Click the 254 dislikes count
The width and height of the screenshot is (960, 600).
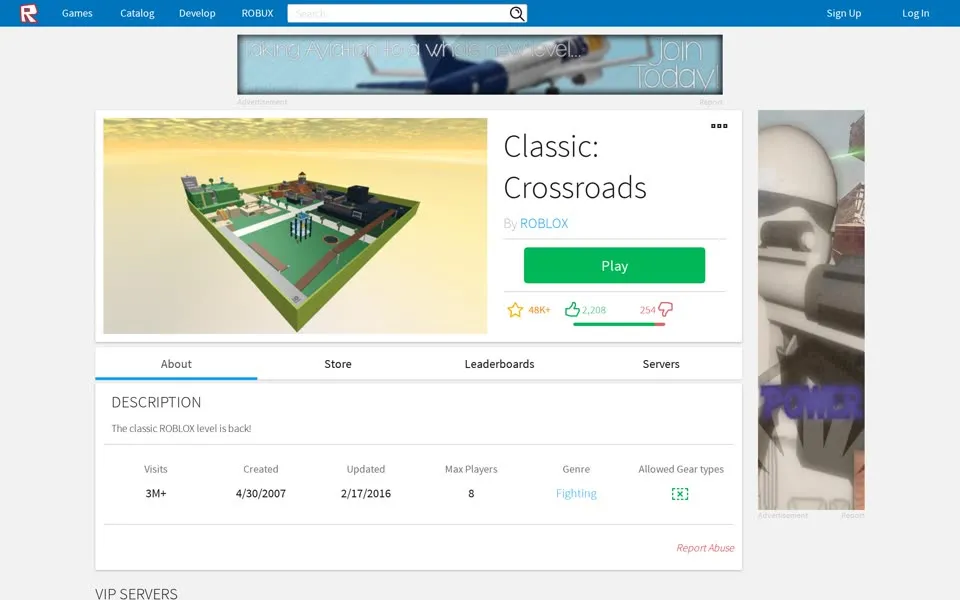pyautogui.click(x=648, y=310)
